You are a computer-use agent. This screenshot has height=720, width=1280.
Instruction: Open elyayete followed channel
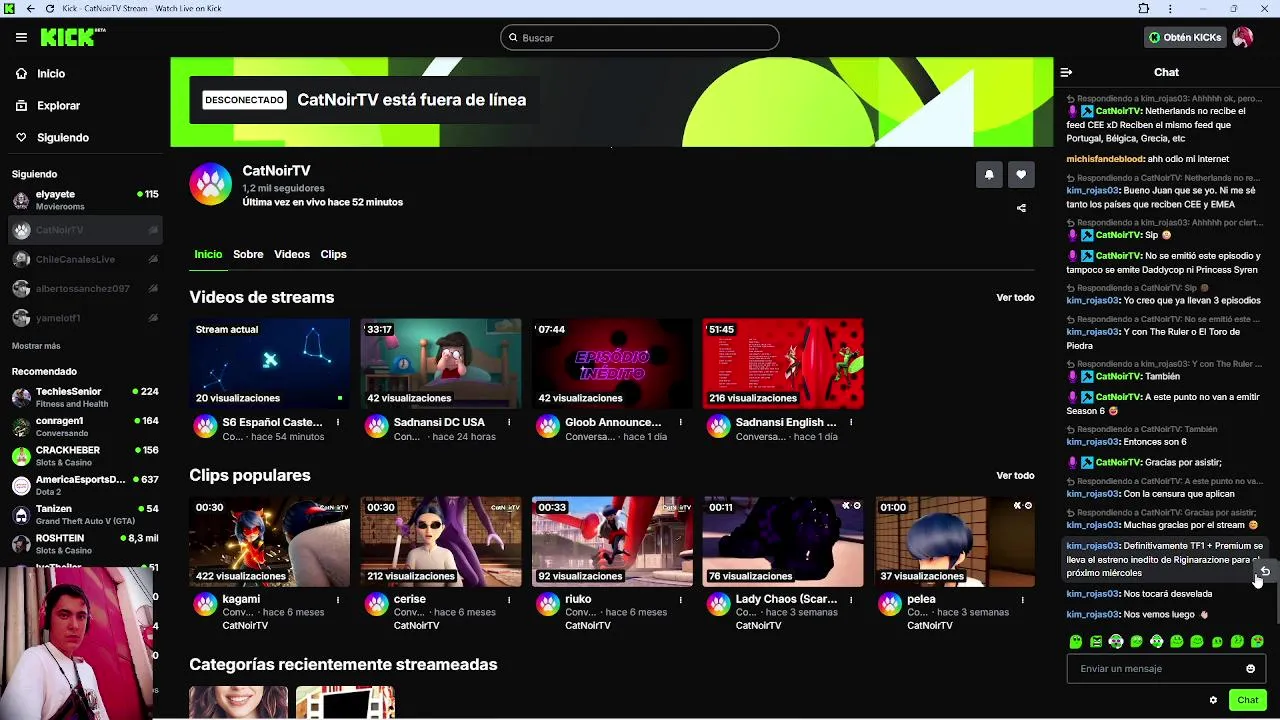tap(85, 200)
